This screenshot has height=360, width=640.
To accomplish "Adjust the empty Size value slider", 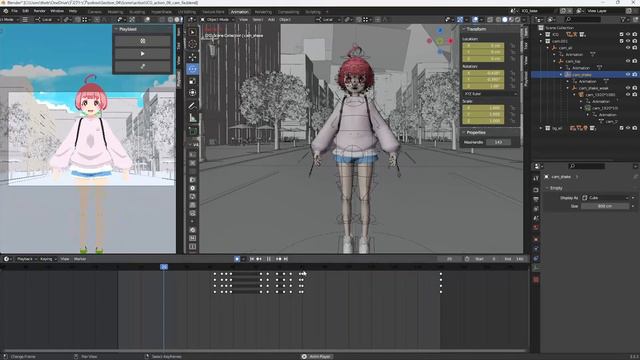I will tap(606, 206).
